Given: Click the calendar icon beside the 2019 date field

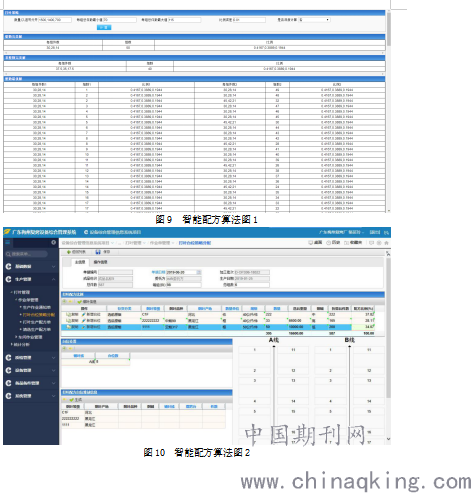Looking at the screenshot, I should [199, 272].
